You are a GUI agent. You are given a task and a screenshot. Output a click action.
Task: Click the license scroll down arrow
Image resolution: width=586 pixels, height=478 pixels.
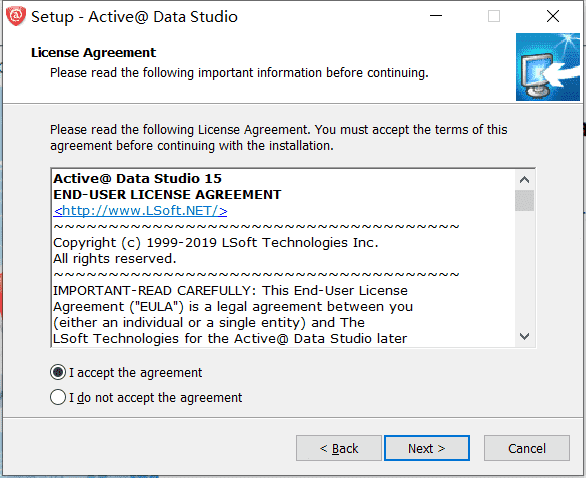pos(524,336)
